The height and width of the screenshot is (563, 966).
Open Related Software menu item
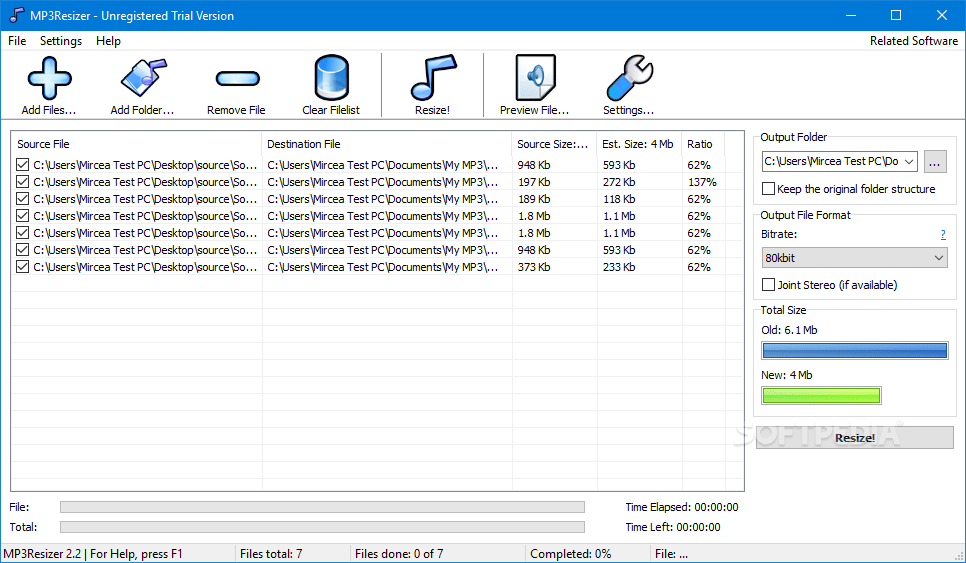click(x=914, y=41)
